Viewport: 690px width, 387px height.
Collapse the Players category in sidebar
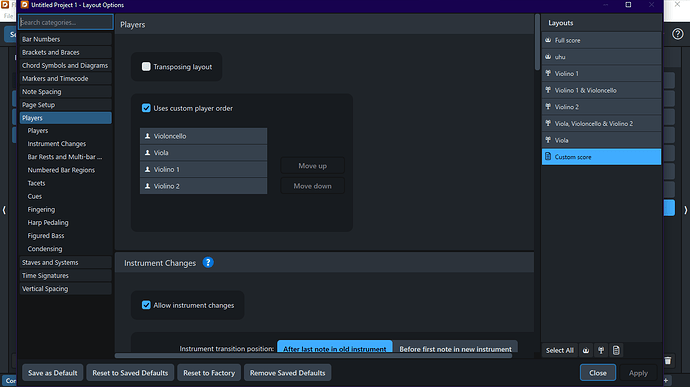tap(66, 118)
